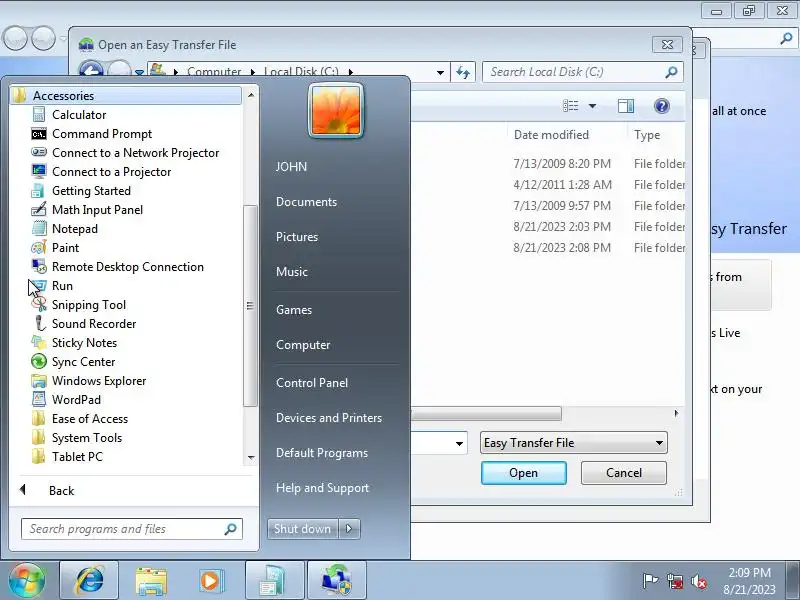Viewport: 800px width, 600px height.
Task: Open Remote Desktop Connection
Action: coord(128,267)
